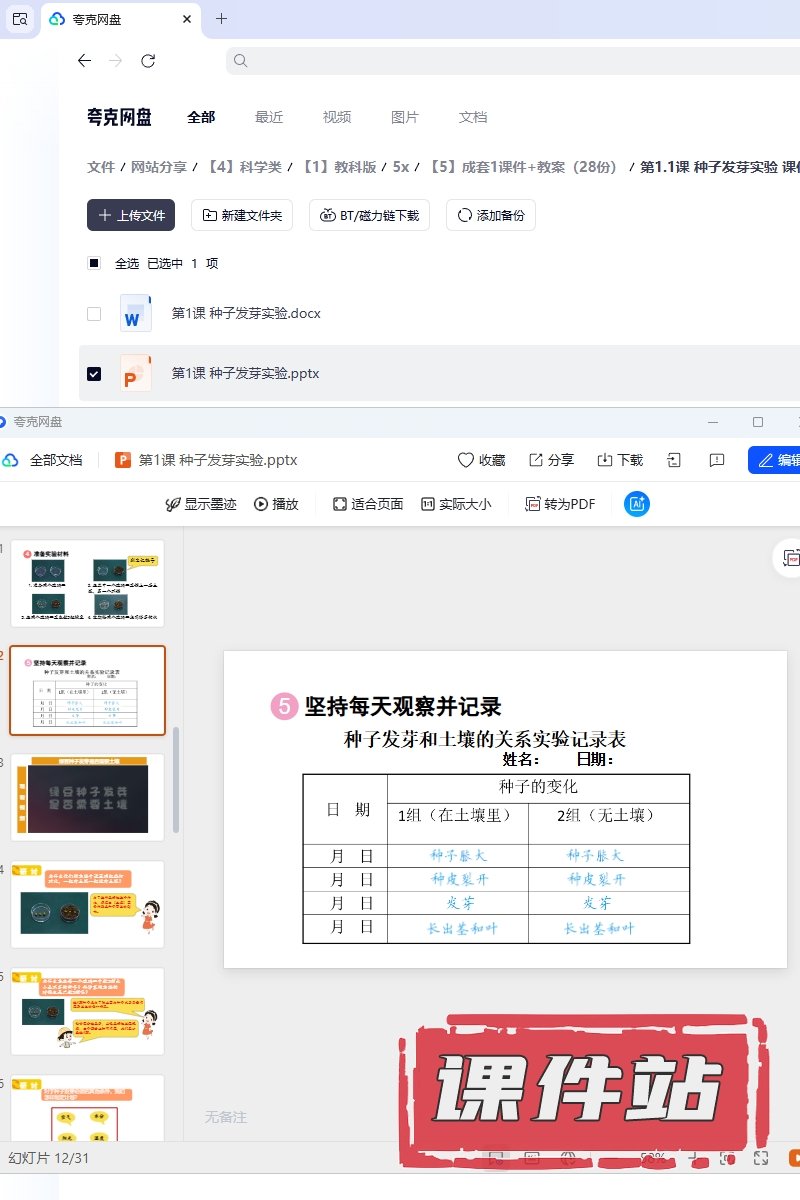
Task: Click the 新建文件夹 button
Action: click(242, 215)
